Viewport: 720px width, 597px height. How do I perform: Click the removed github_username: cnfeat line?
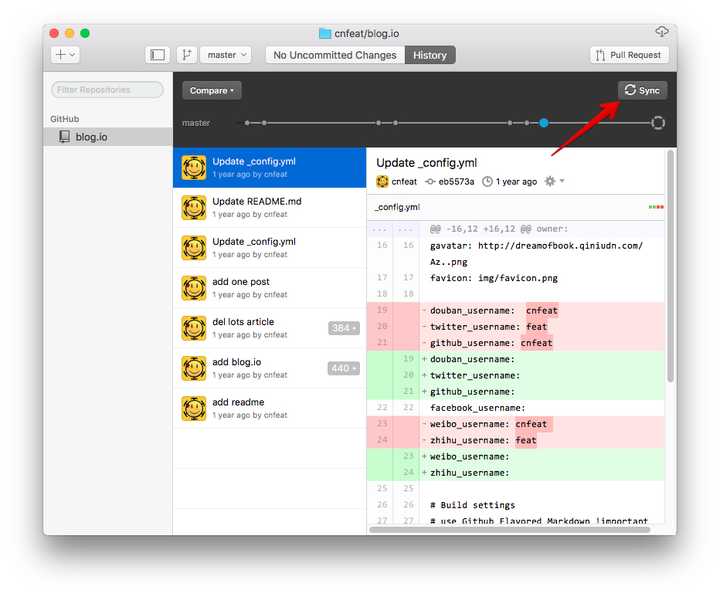[x=516, y=343]
